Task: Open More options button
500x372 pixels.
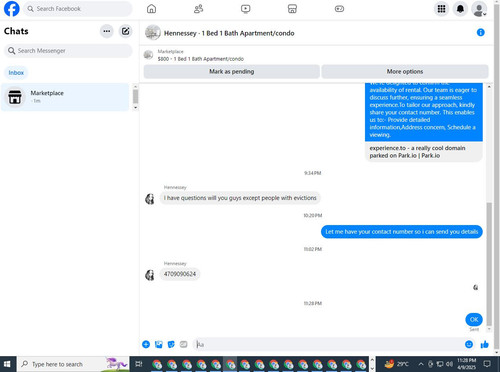Action: [405, 71]
